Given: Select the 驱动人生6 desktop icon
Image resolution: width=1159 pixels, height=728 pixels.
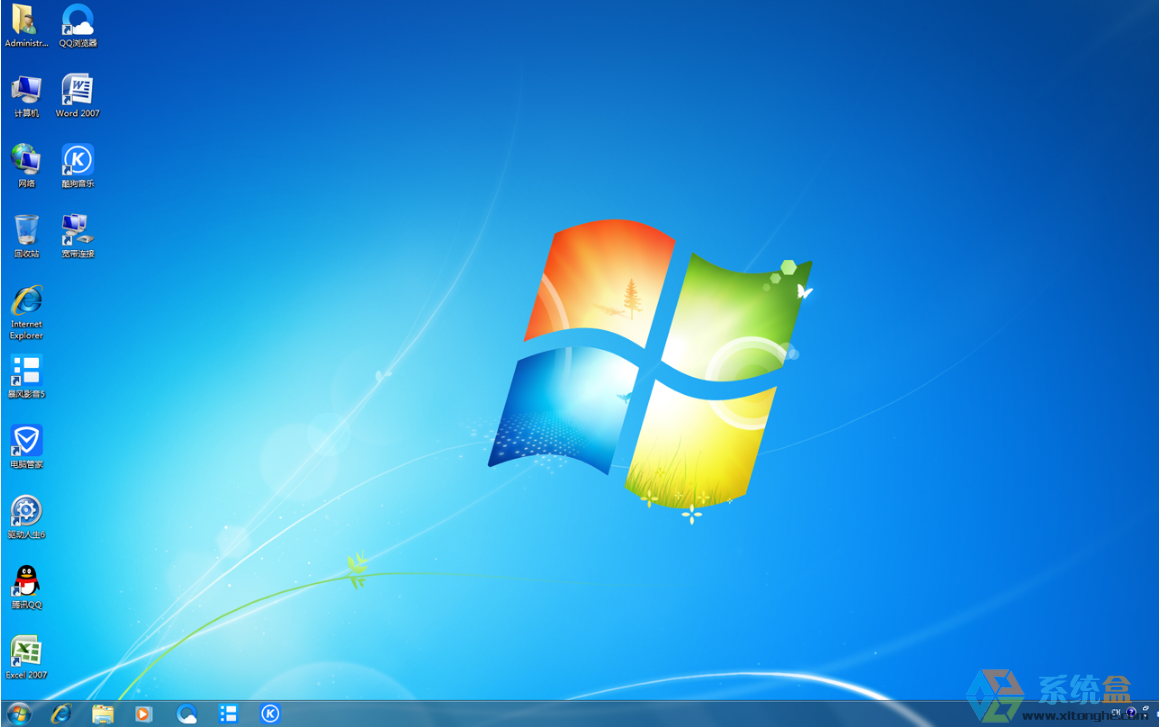Looking at the screenshot, I should tap(26, 517).
